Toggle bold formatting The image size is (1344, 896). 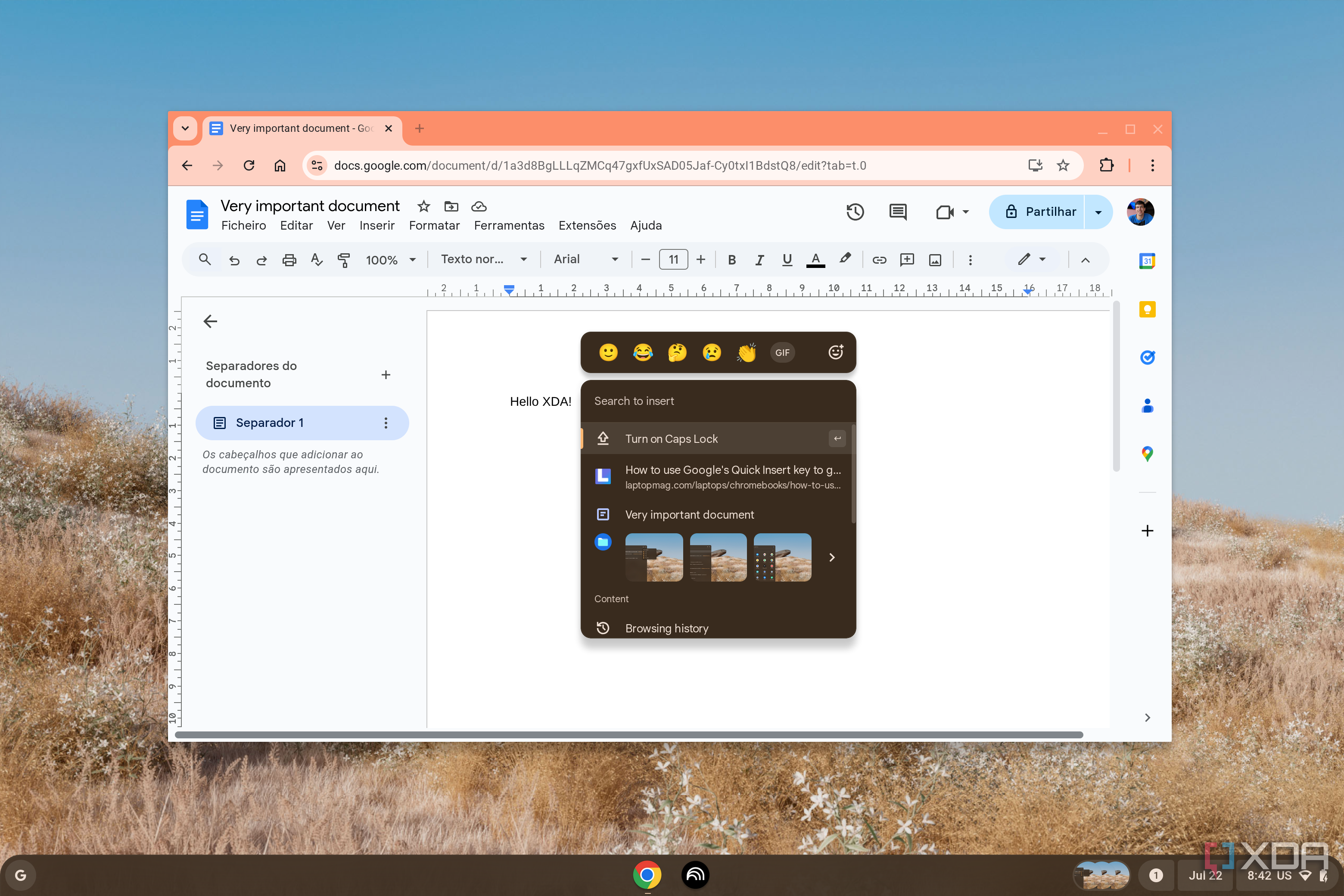tap(732, 259)
